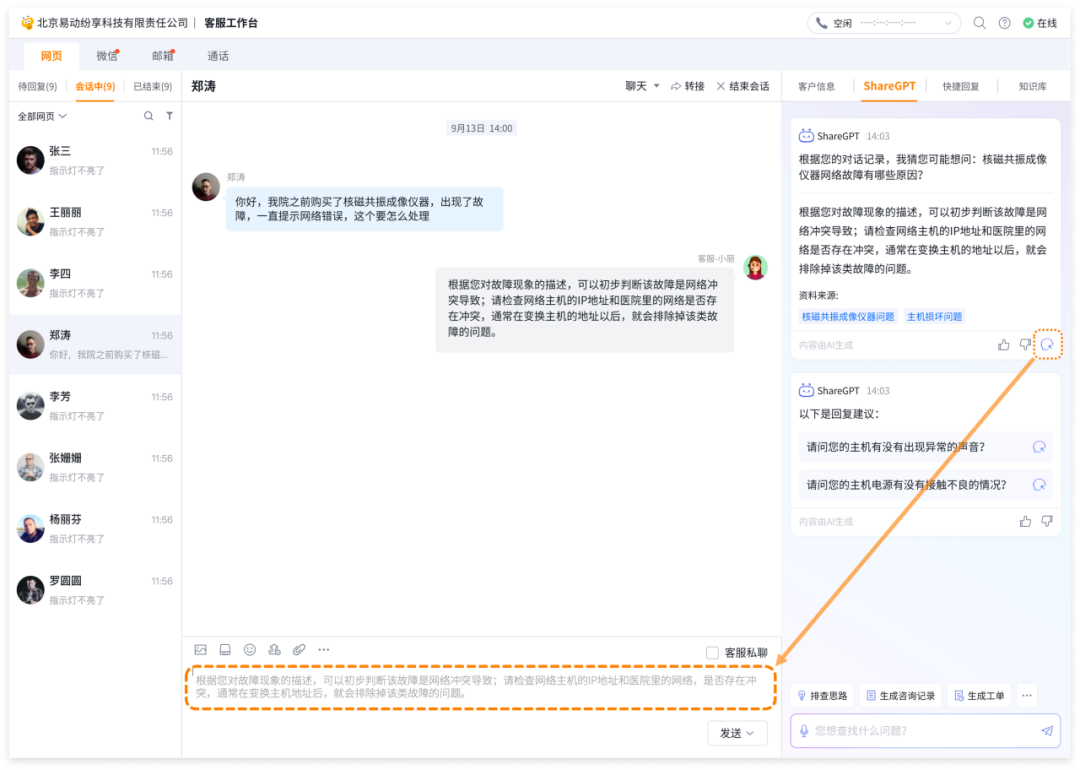Click the 排查思路 button
1080x770 pixels.
(822, 696)
